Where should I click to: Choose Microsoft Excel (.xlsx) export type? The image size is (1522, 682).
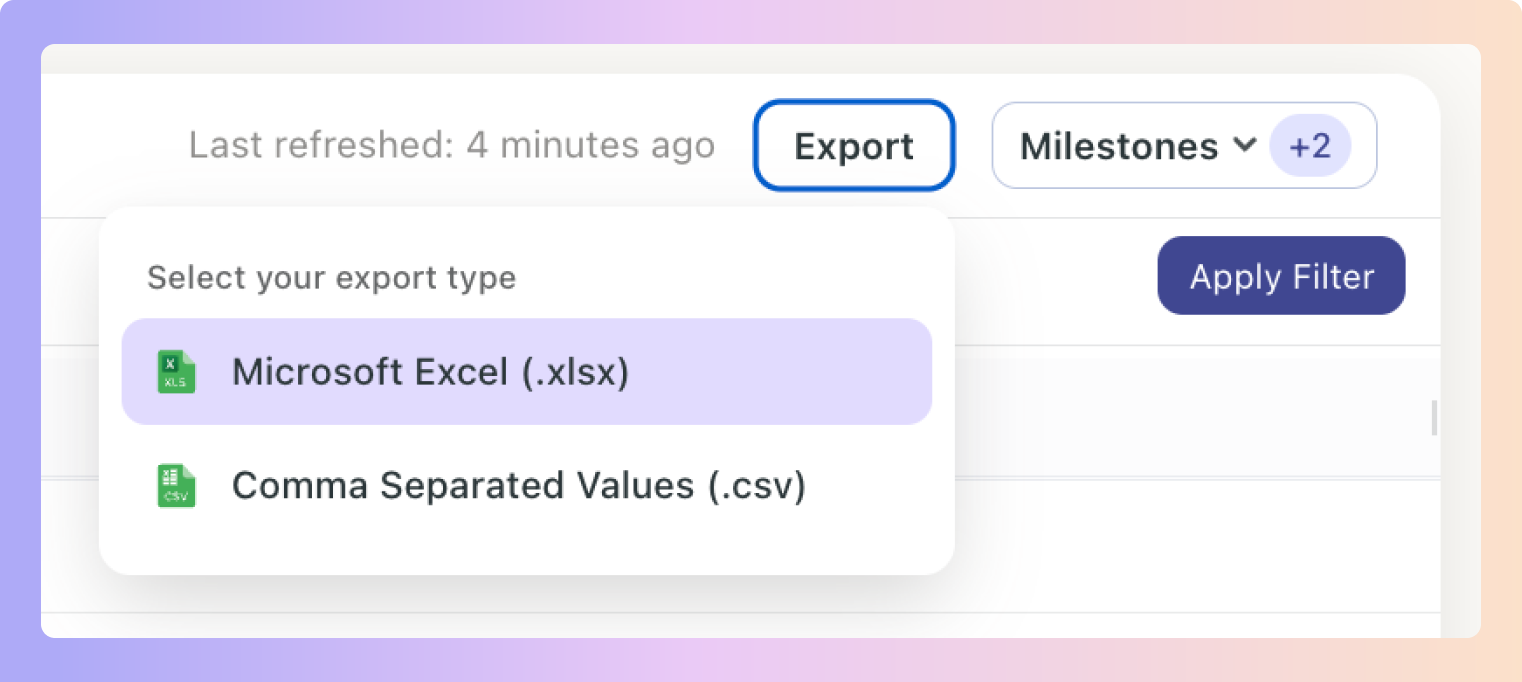pyautogui.click(x=527, y=372)
